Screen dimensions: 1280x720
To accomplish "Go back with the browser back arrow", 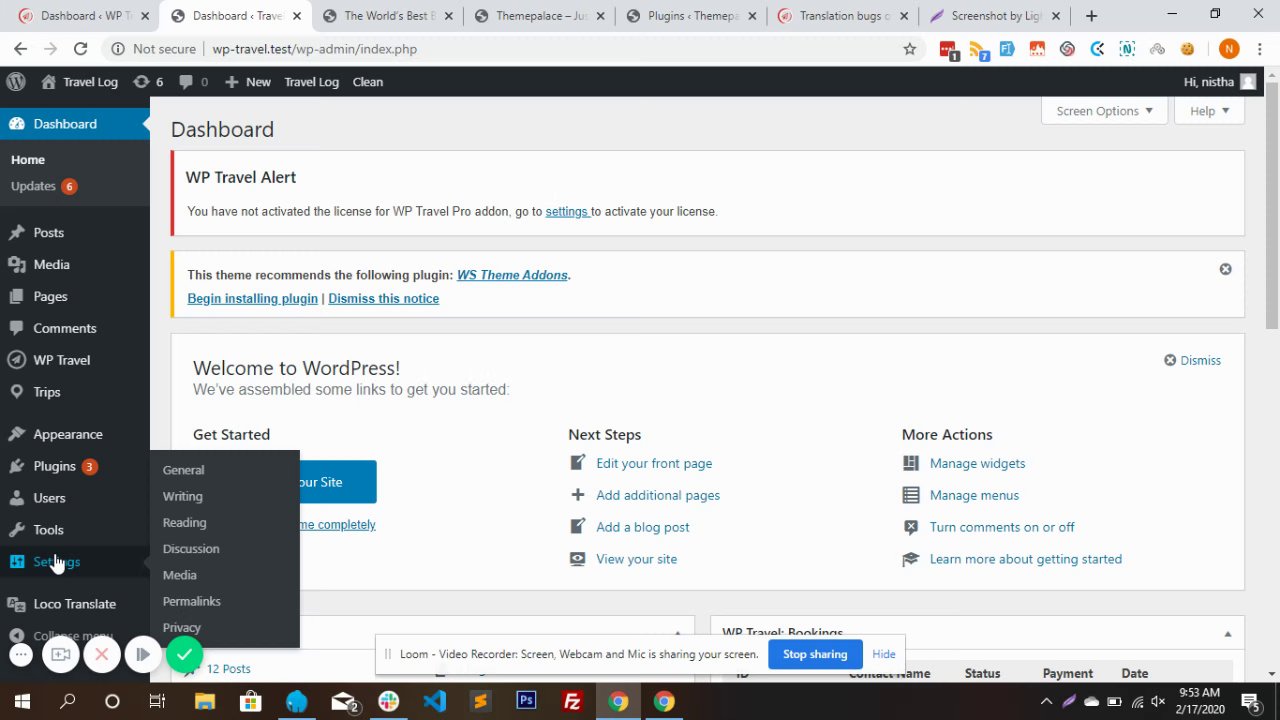I will pyautogui.click(x=20, y=49).
